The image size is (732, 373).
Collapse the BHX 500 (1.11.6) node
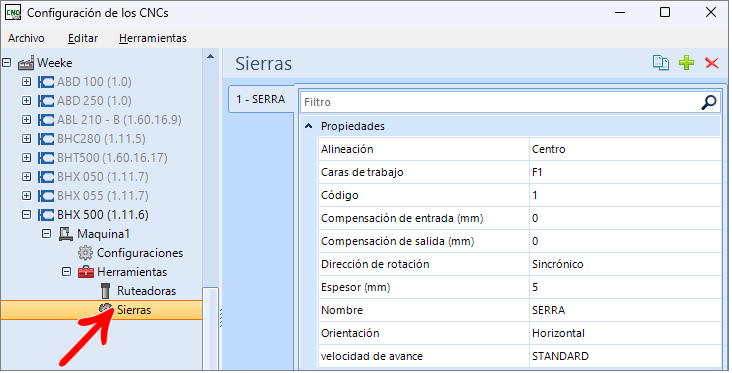[27, 215]
